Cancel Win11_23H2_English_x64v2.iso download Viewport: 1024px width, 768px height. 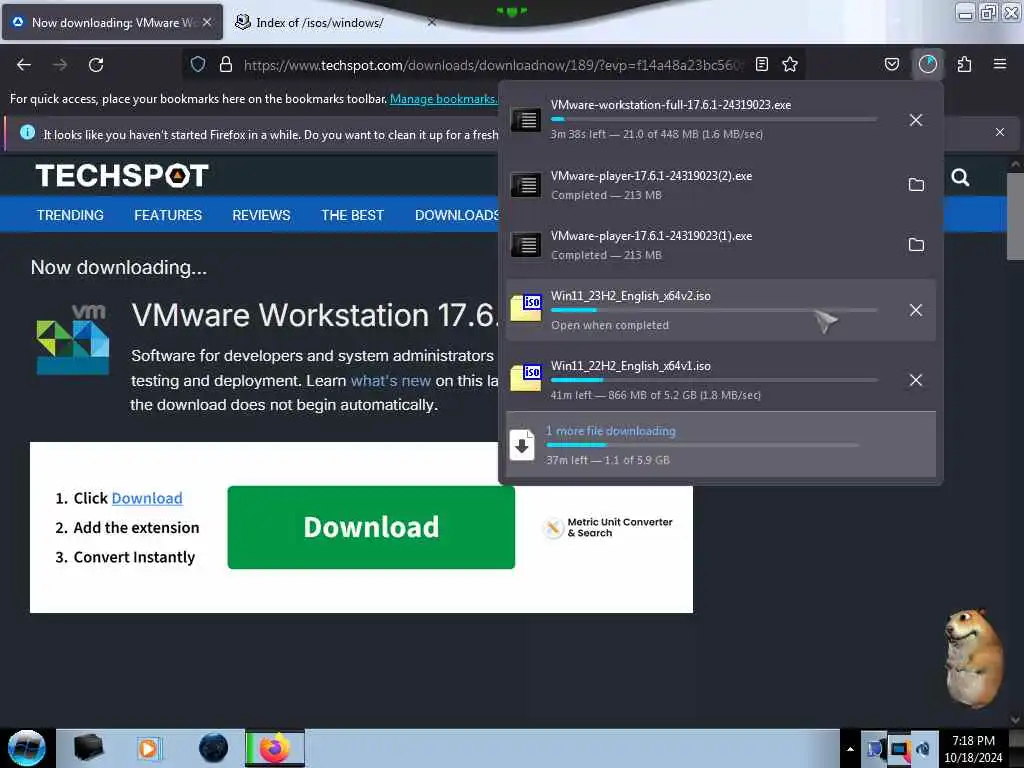point(916,310)
